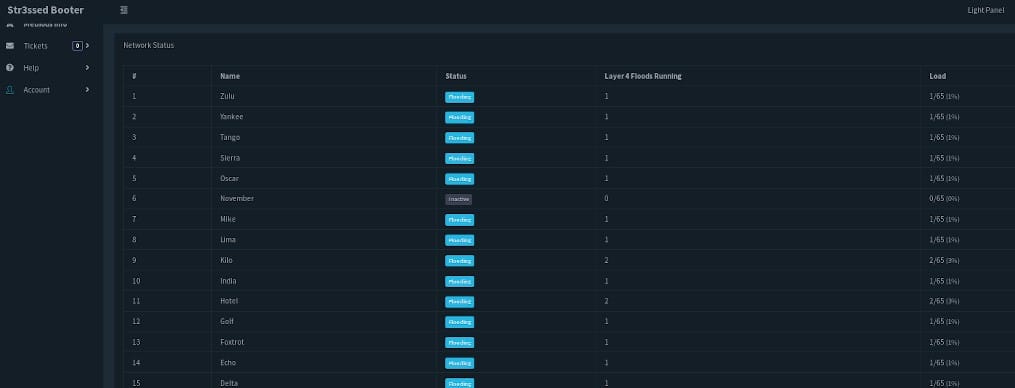
Task: Select the Lima name cell
Action: tap(228, 240)
